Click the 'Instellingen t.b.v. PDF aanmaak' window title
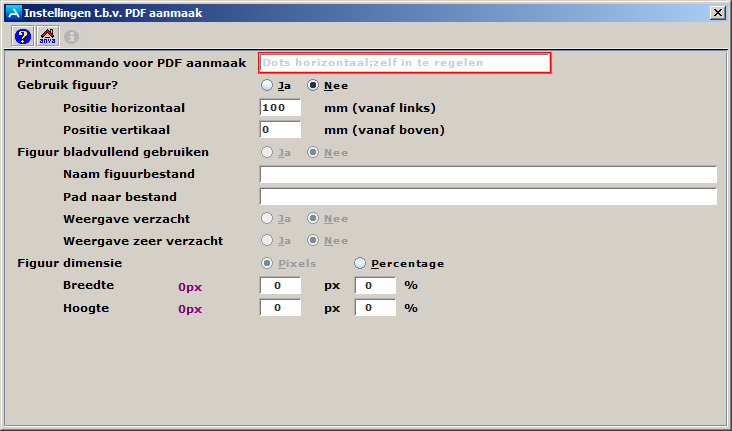Image resolution: width=732 pixels, height=431 pixels. (x=113, y=13)
